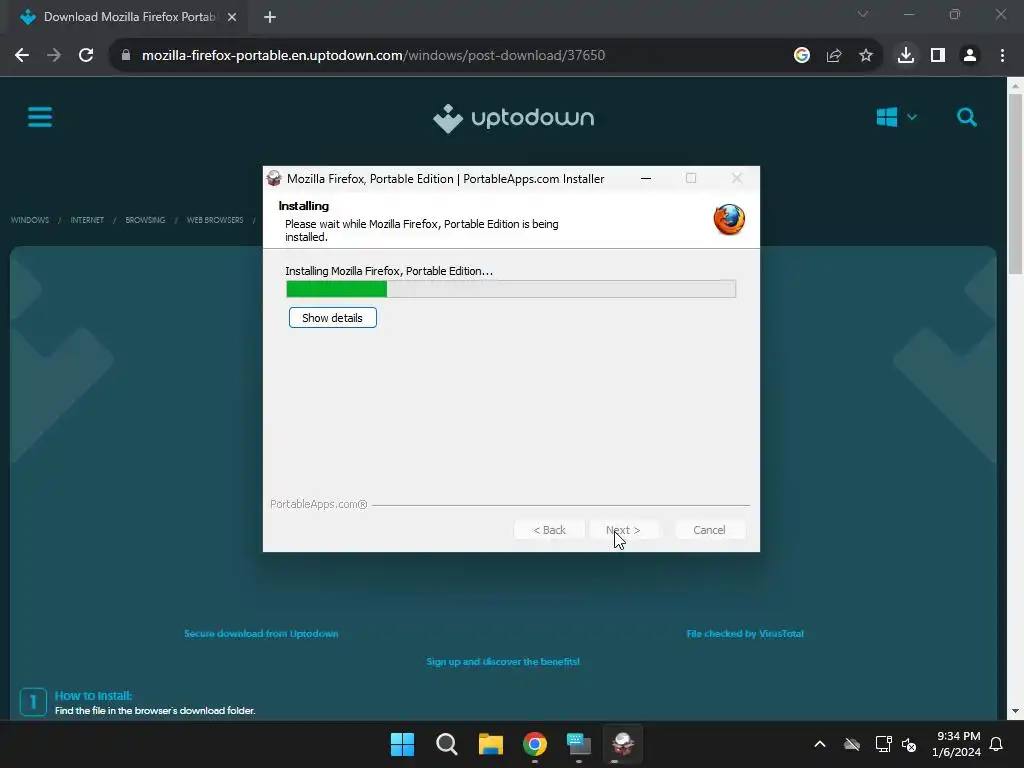
Task: Click File checked by VirusTotal
Action: pyautogui.click(x=744, y=633)
